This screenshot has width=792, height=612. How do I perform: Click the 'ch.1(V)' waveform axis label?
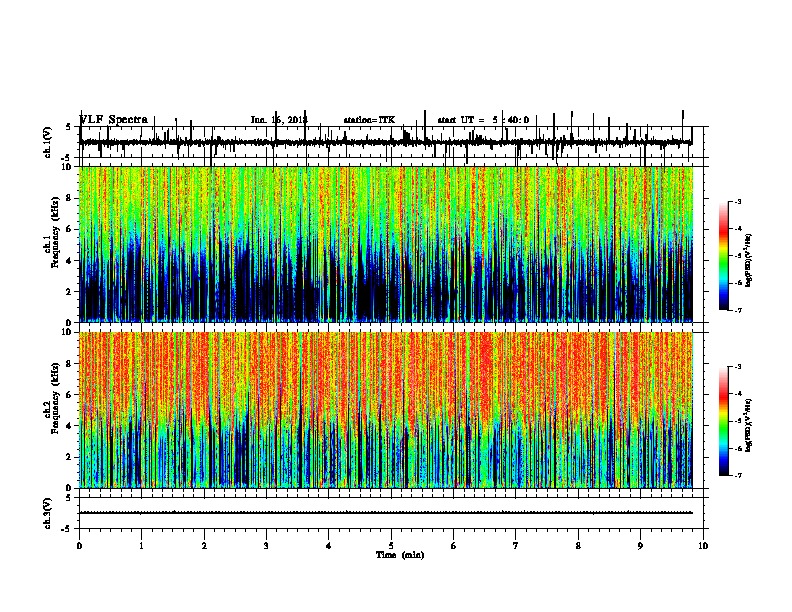coord(48,142)
